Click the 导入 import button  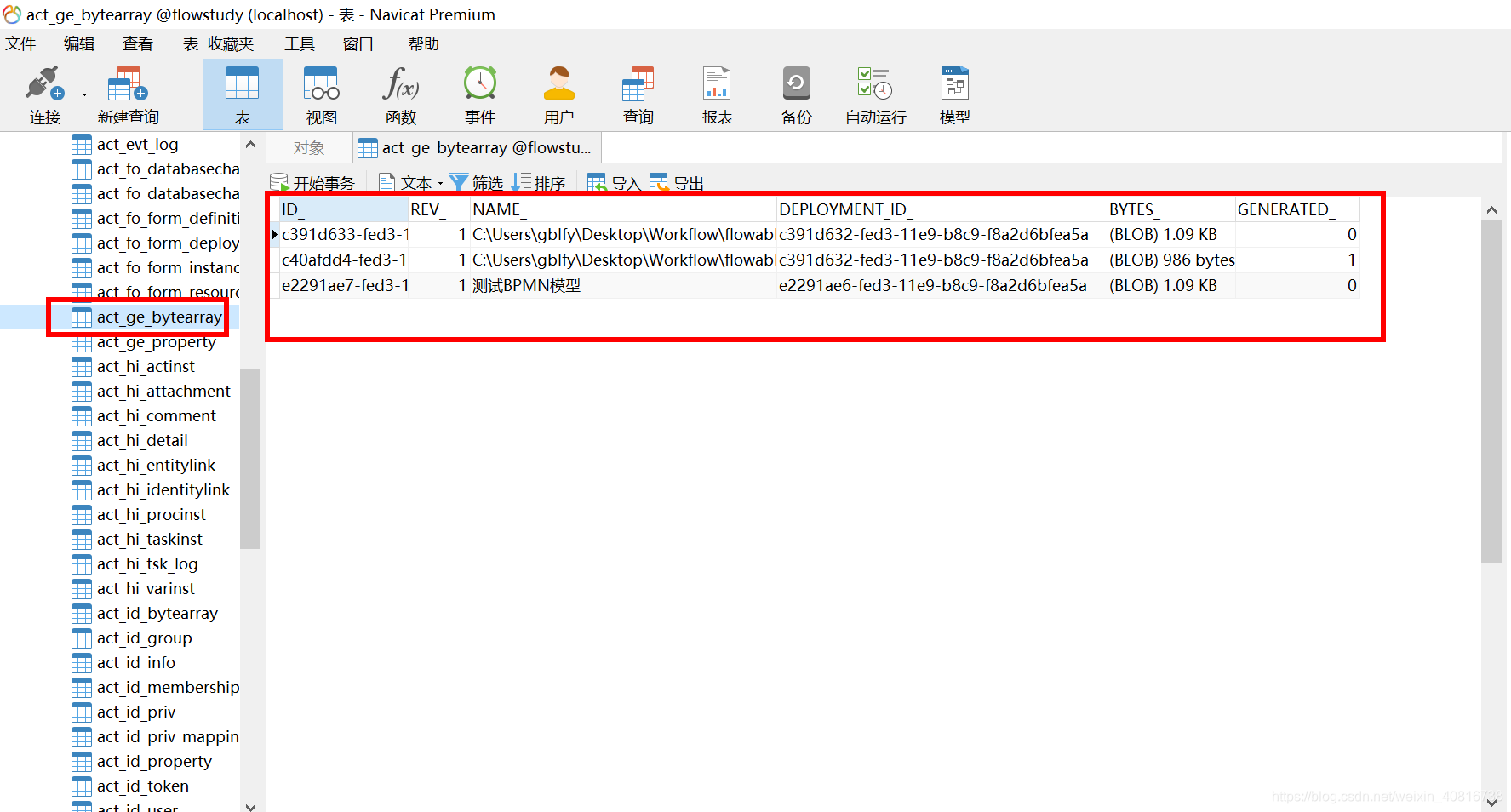pos(614,183)
